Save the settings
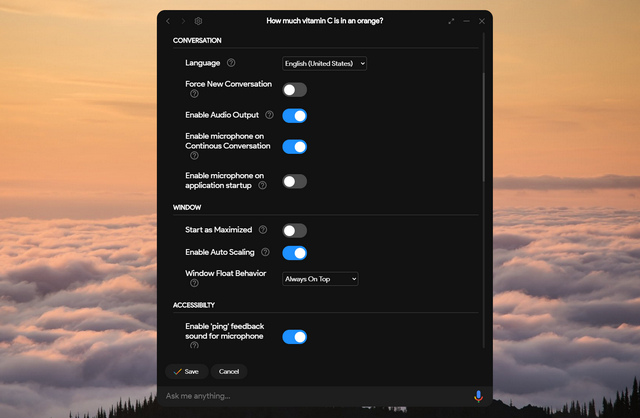 click(x=187, y=371)
